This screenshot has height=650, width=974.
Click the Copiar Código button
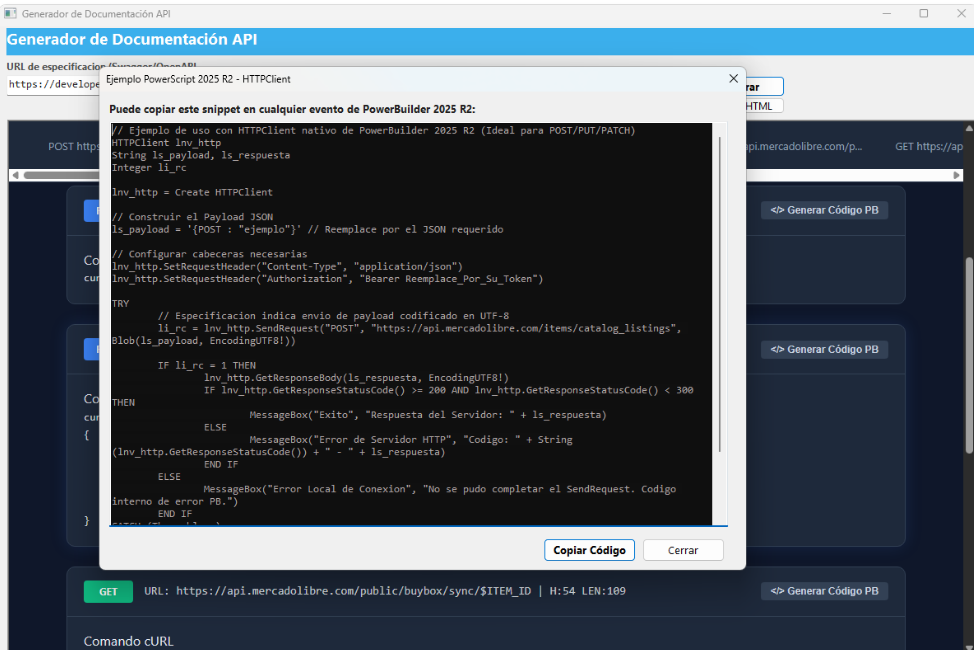589,550
